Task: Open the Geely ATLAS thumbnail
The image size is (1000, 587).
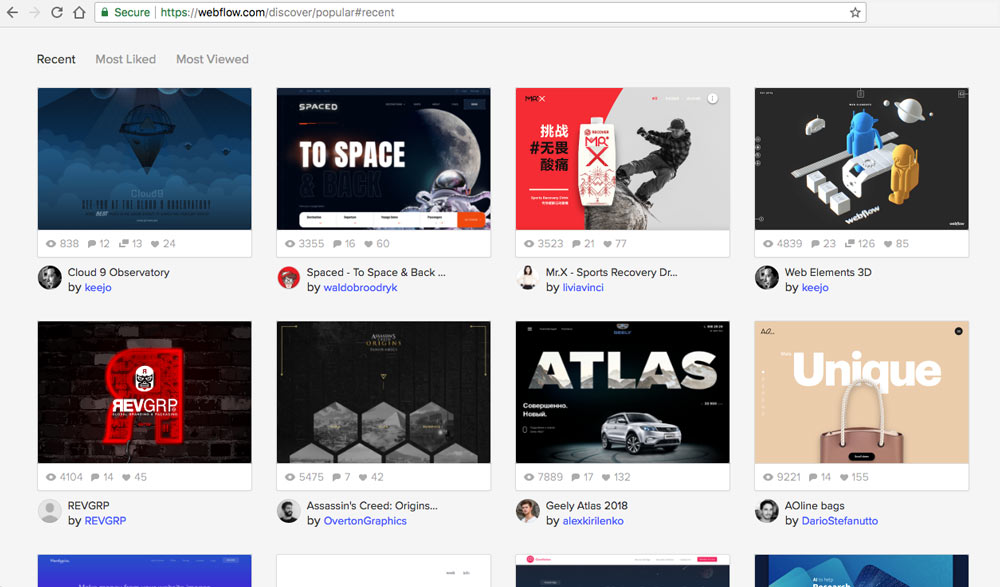Action: pos(622,392)
